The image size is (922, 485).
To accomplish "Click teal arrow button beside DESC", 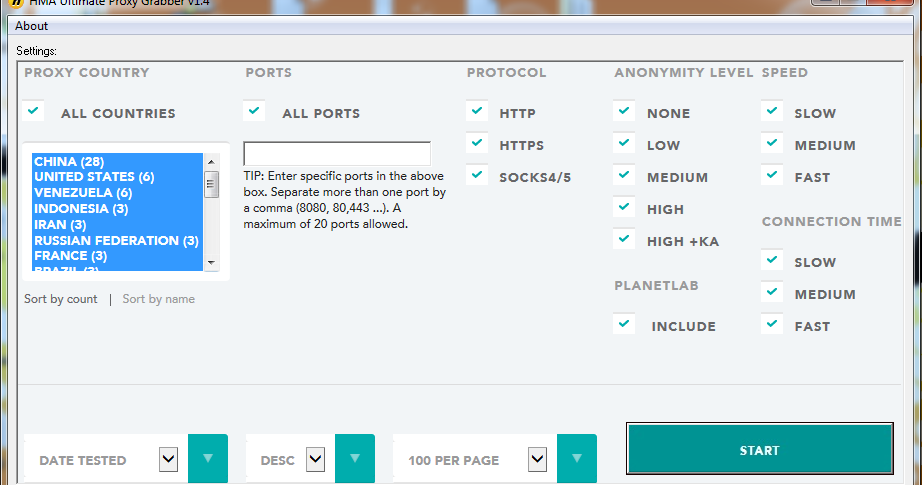I will point(355,459).
